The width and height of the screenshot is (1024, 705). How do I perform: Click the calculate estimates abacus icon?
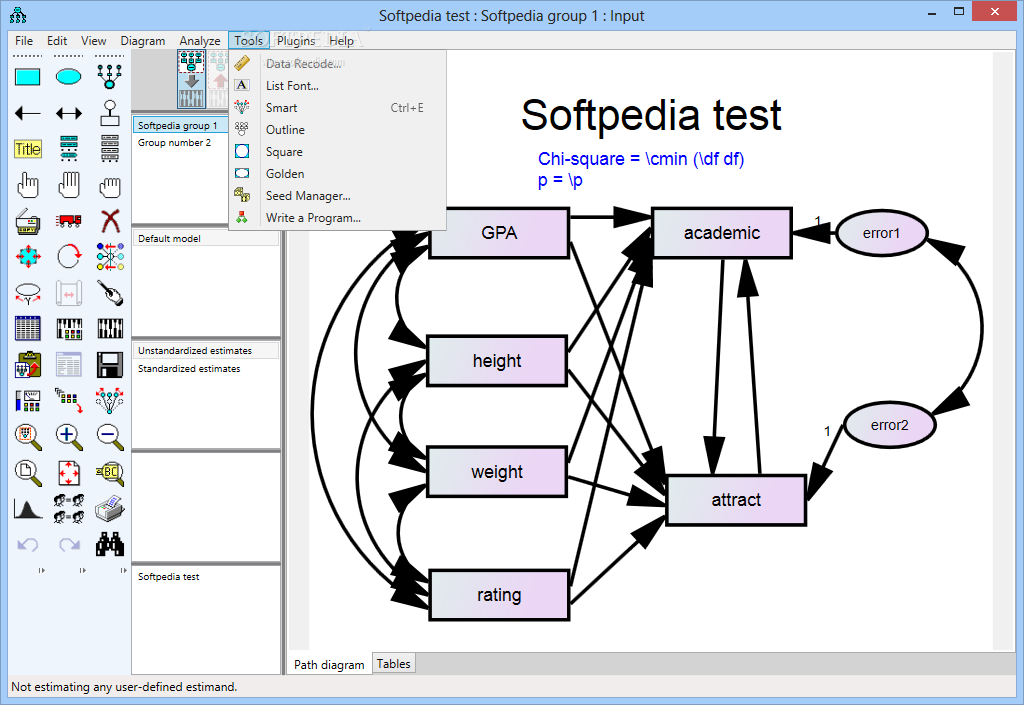(110, 328)
